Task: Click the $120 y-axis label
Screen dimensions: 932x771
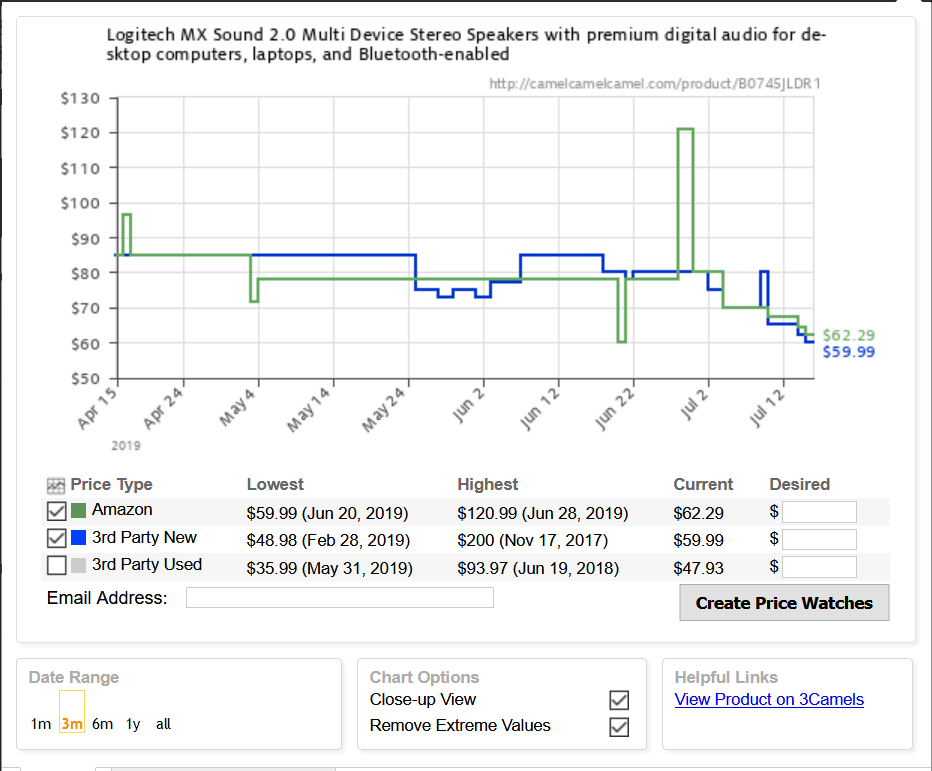Action: 80,133
